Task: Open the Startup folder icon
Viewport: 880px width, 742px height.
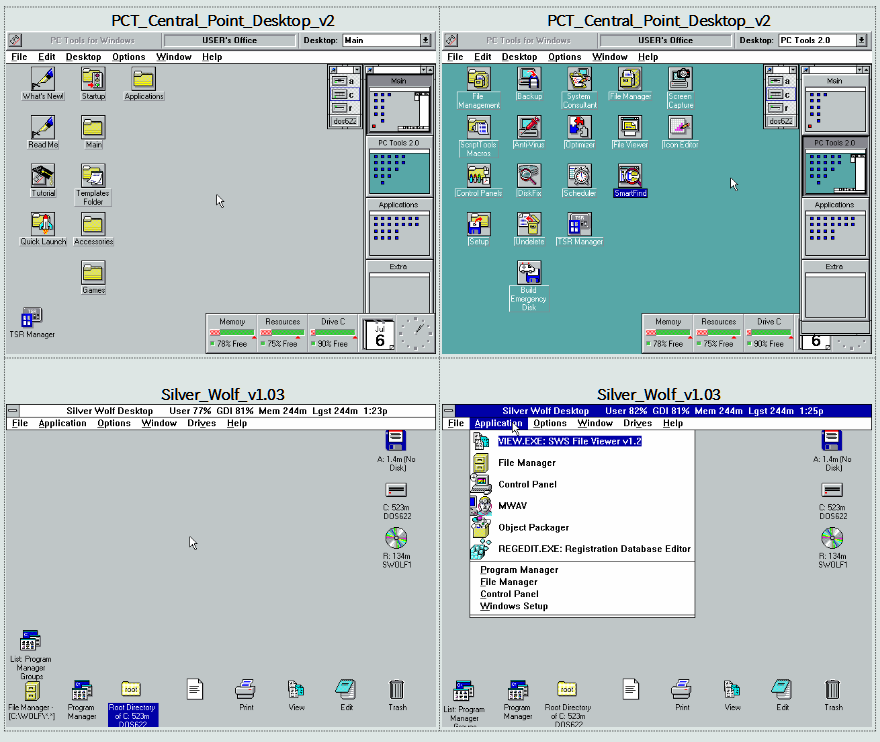Action: tap(93, 84)
